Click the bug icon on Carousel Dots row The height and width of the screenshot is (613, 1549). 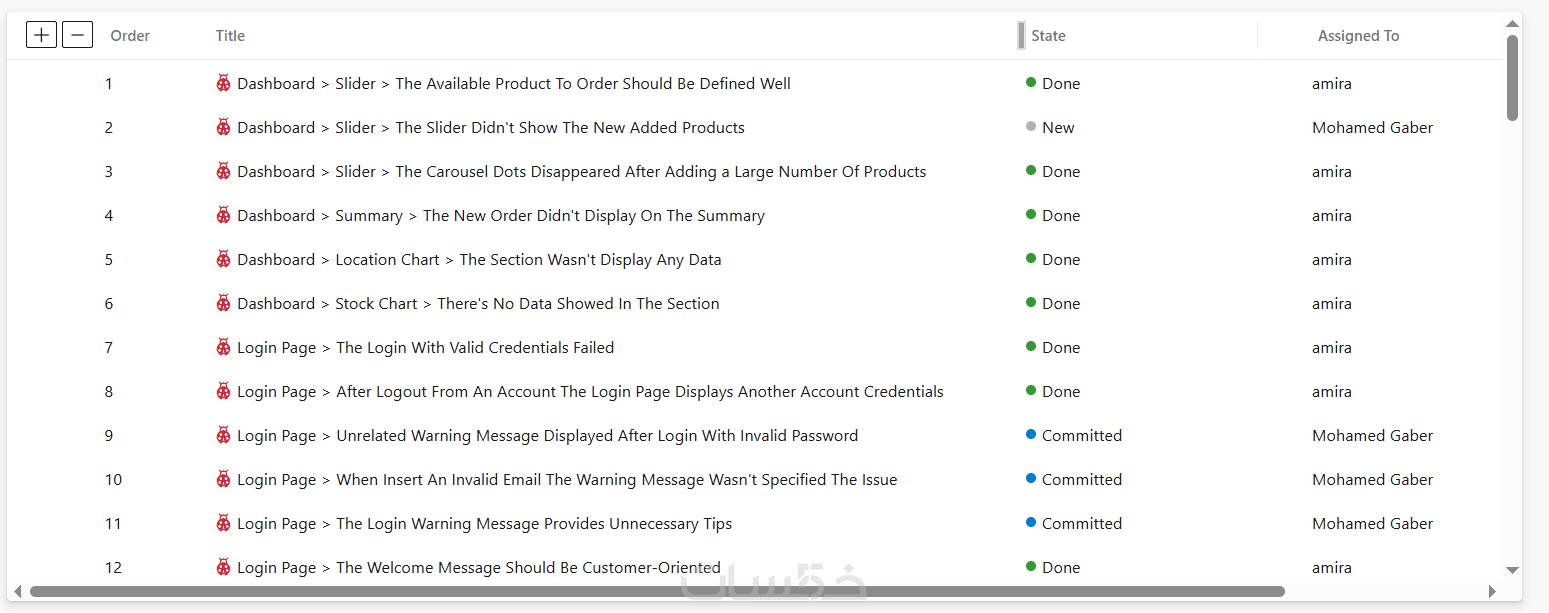(224, 171)
